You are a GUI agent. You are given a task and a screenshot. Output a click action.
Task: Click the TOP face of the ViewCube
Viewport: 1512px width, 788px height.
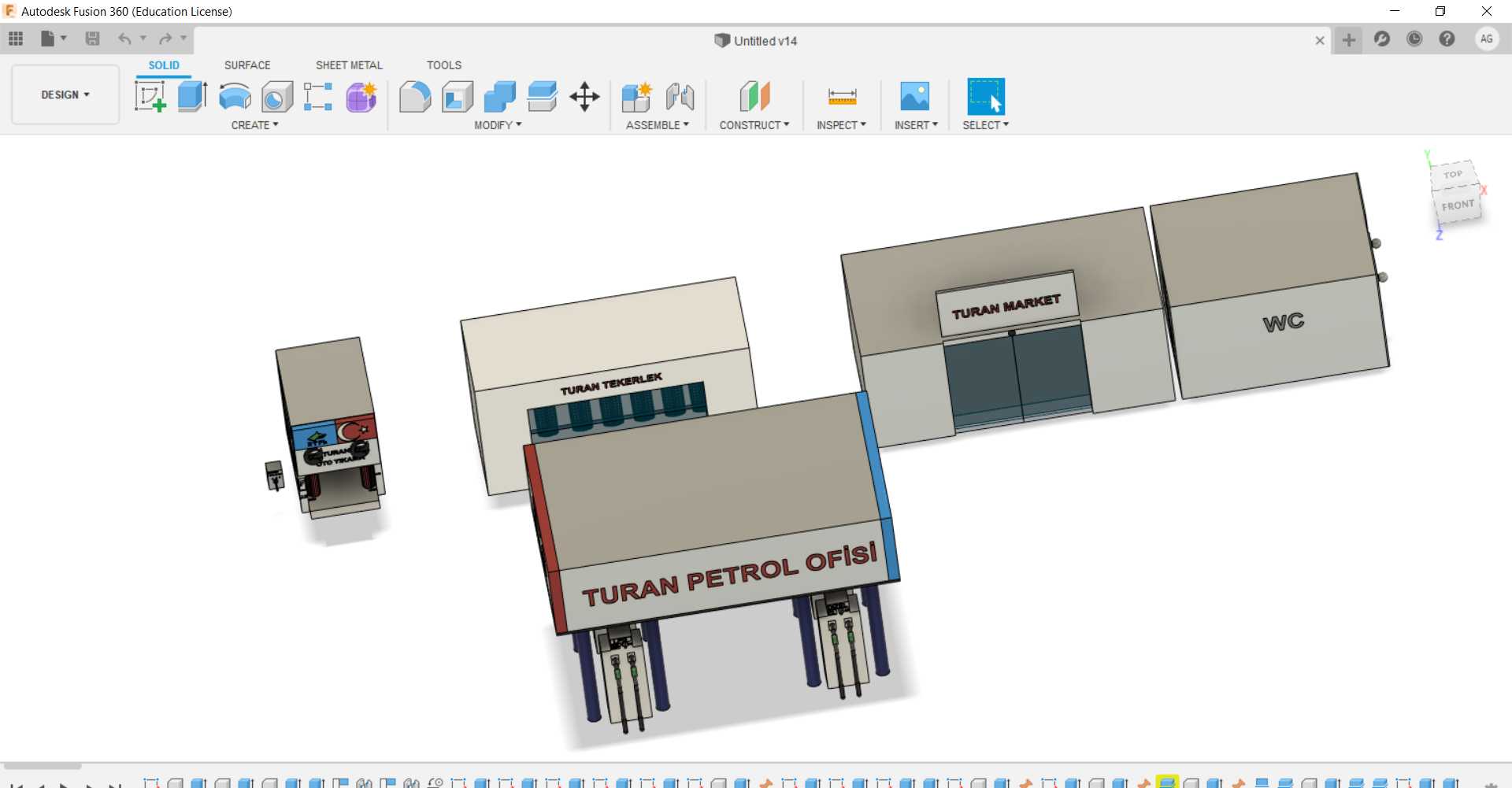tap(1454, 174)
